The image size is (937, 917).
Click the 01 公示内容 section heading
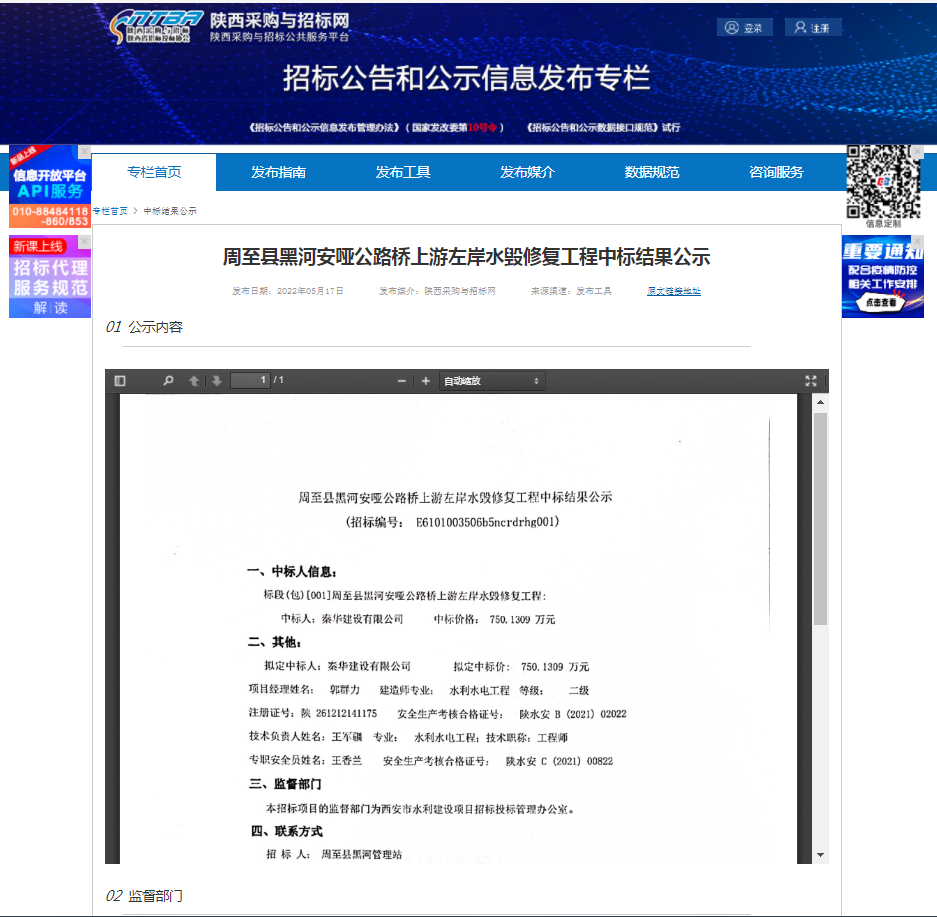pos(144,327)
